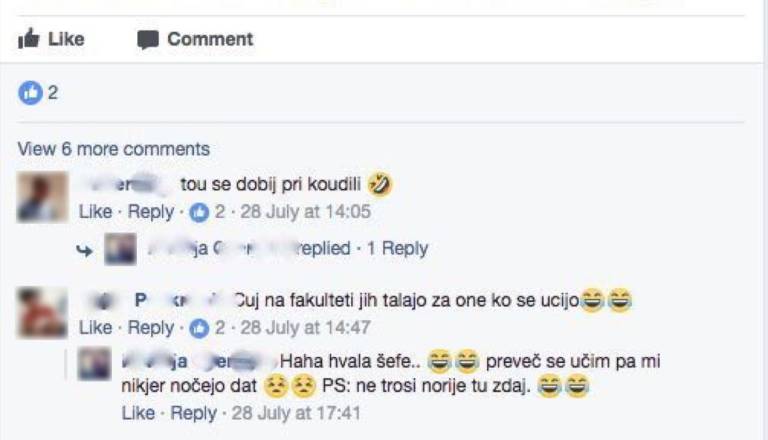This screenshot has width=768, height=440.
Task: Open the post's blue like reaction count
Action: tap(39, 93)
